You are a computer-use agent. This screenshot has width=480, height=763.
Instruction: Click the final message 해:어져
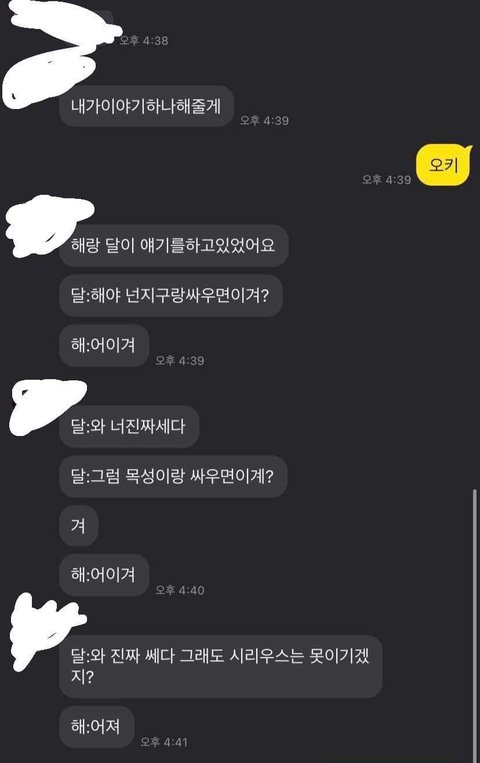coord(97,727)
